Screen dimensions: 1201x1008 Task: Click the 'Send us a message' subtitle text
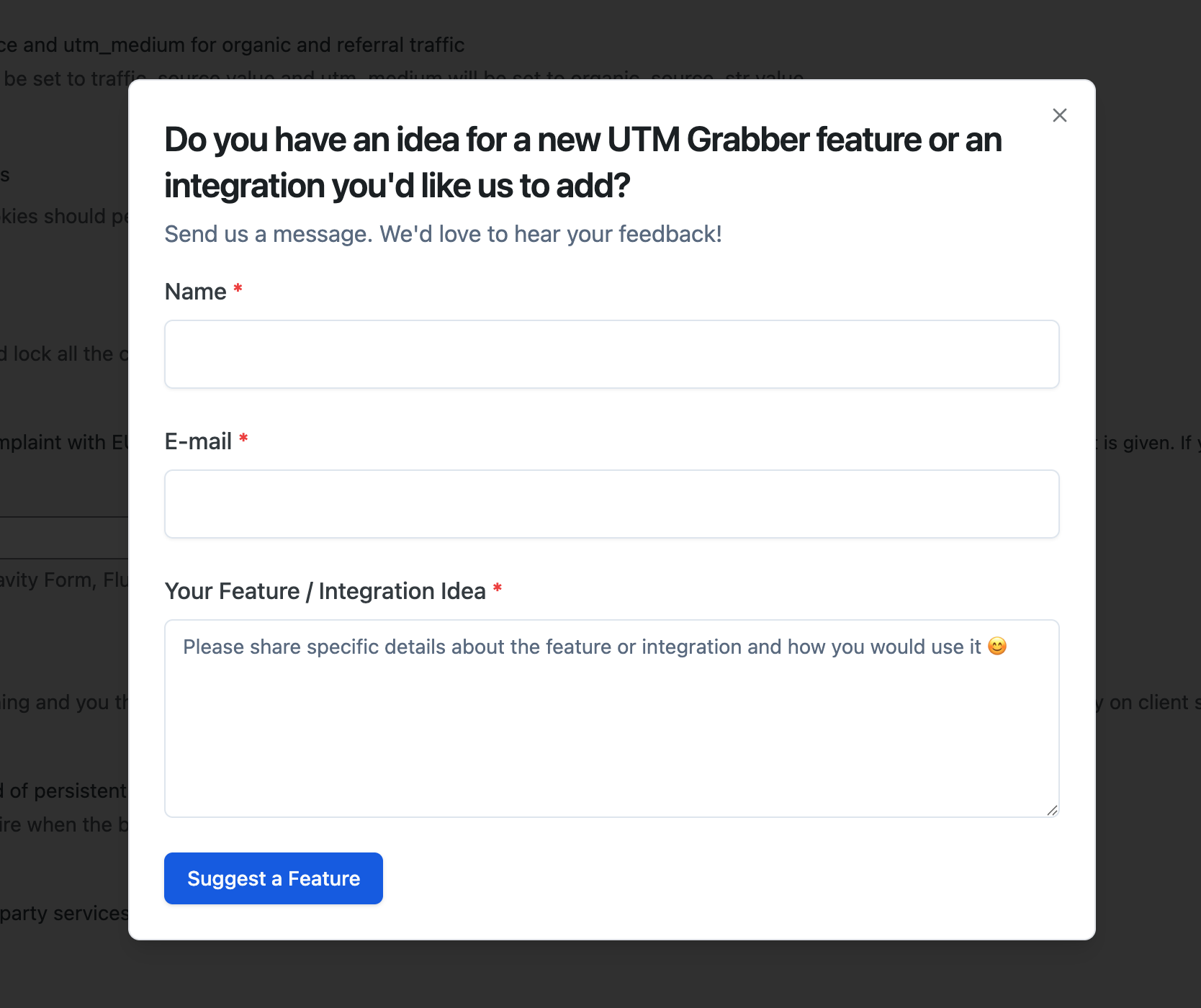pos(443,233)
